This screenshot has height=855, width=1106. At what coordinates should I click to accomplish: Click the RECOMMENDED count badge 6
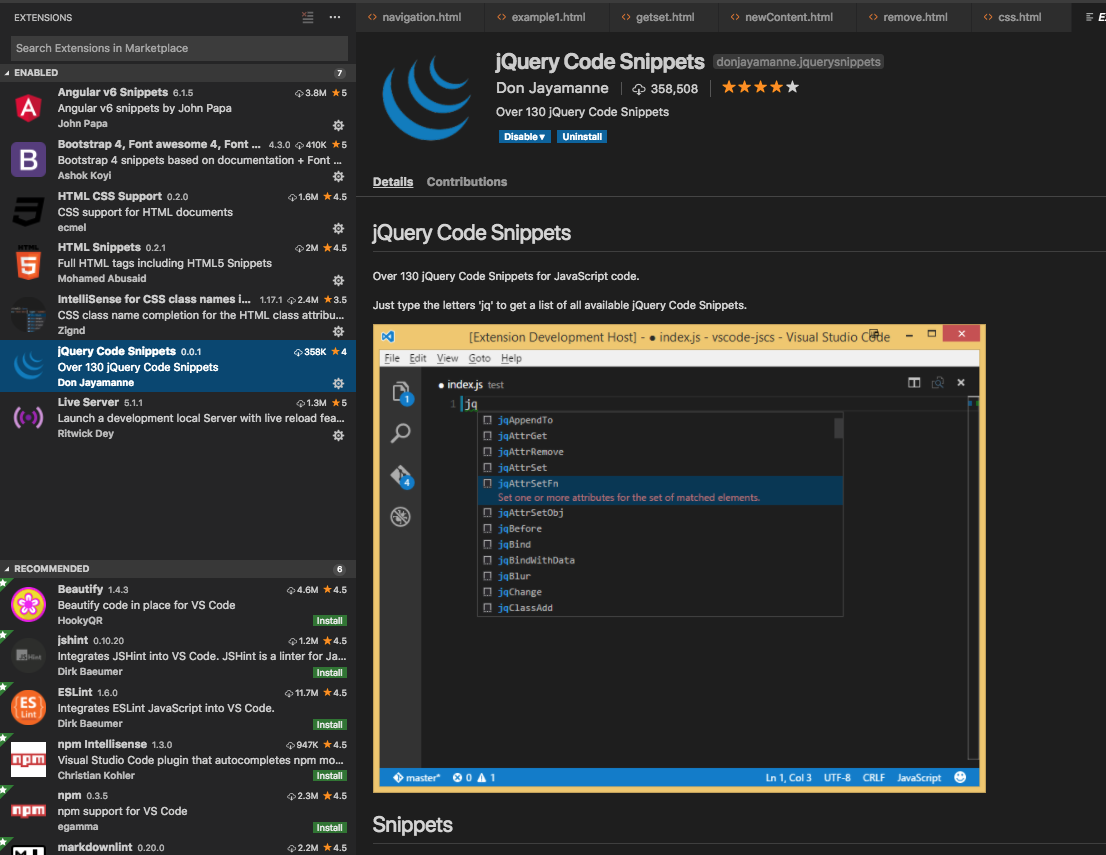point(339,569)
